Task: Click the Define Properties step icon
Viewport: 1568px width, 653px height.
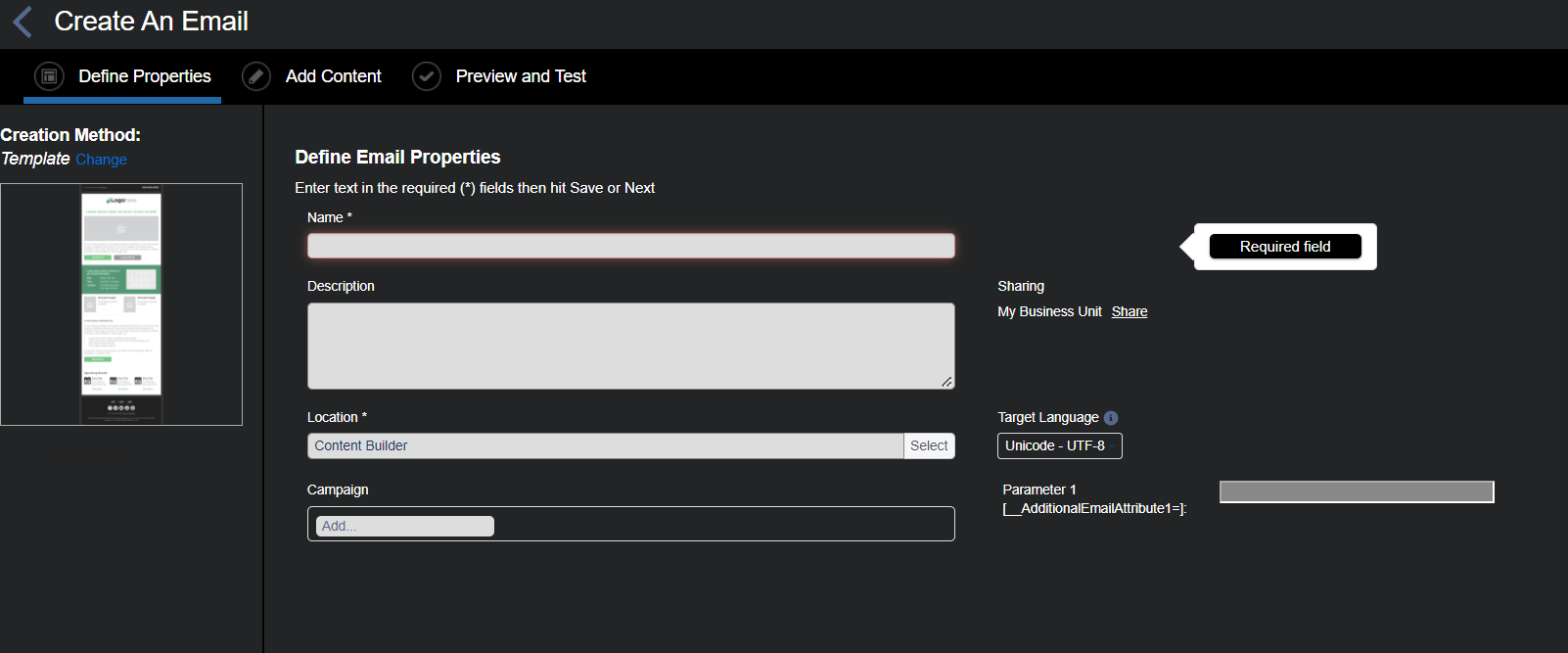Action: [49, 76]
